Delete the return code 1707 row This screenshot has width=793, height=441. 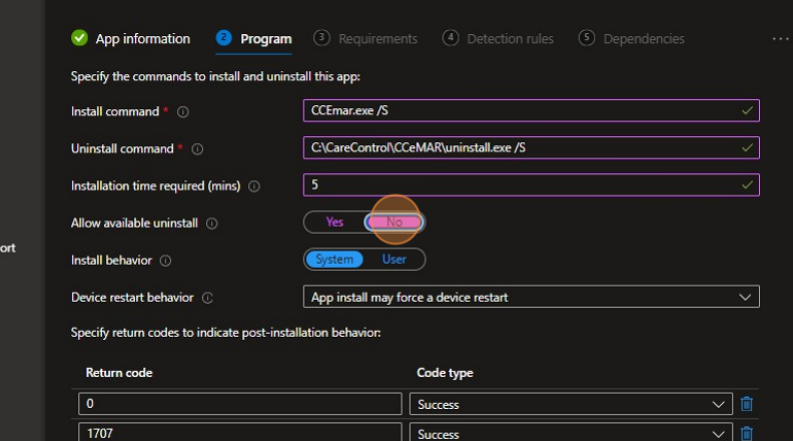(746, 434)
